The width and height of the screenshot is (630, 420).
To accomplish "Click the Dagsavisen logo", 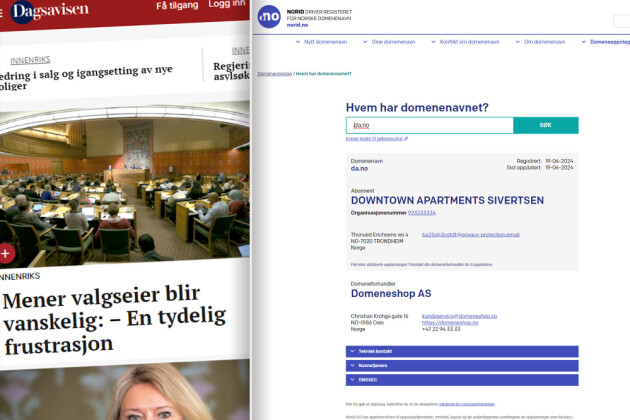I will 49,11.
